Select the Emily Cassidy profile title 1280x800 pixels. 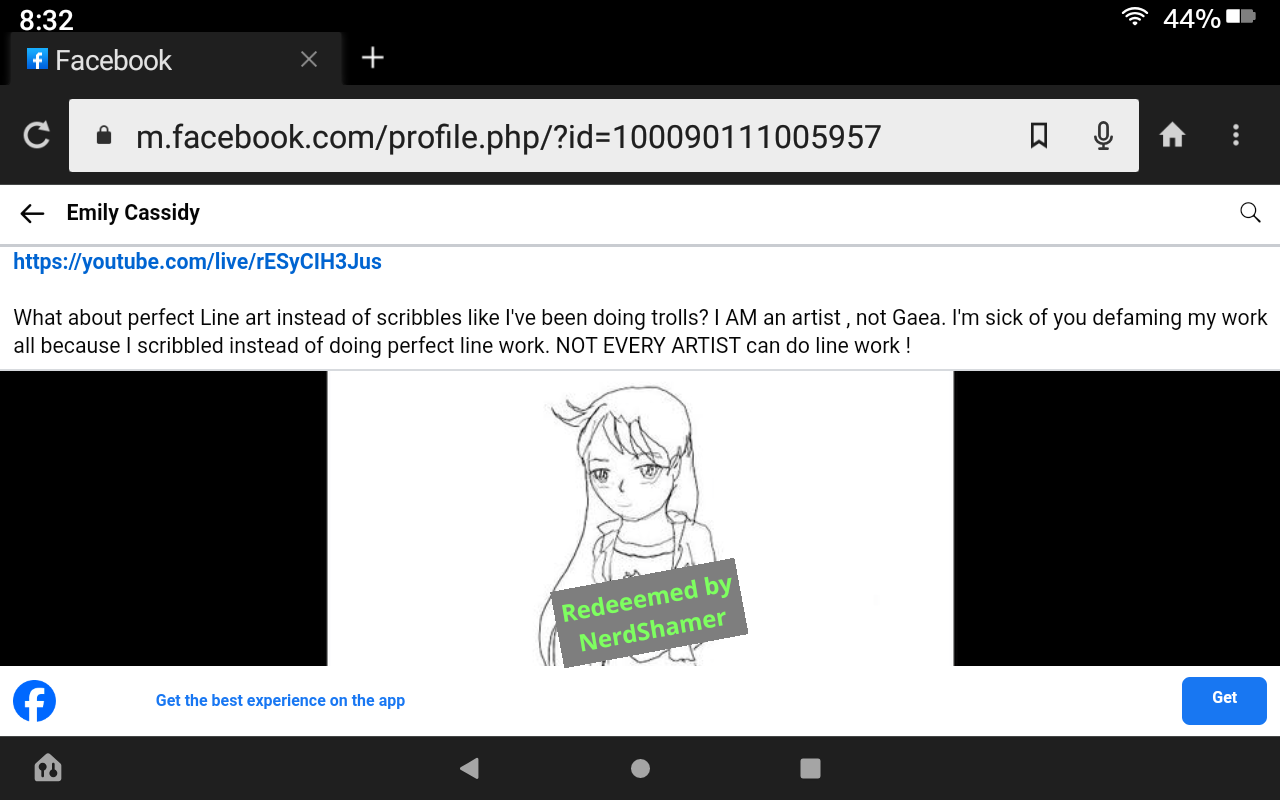[133, 213]
